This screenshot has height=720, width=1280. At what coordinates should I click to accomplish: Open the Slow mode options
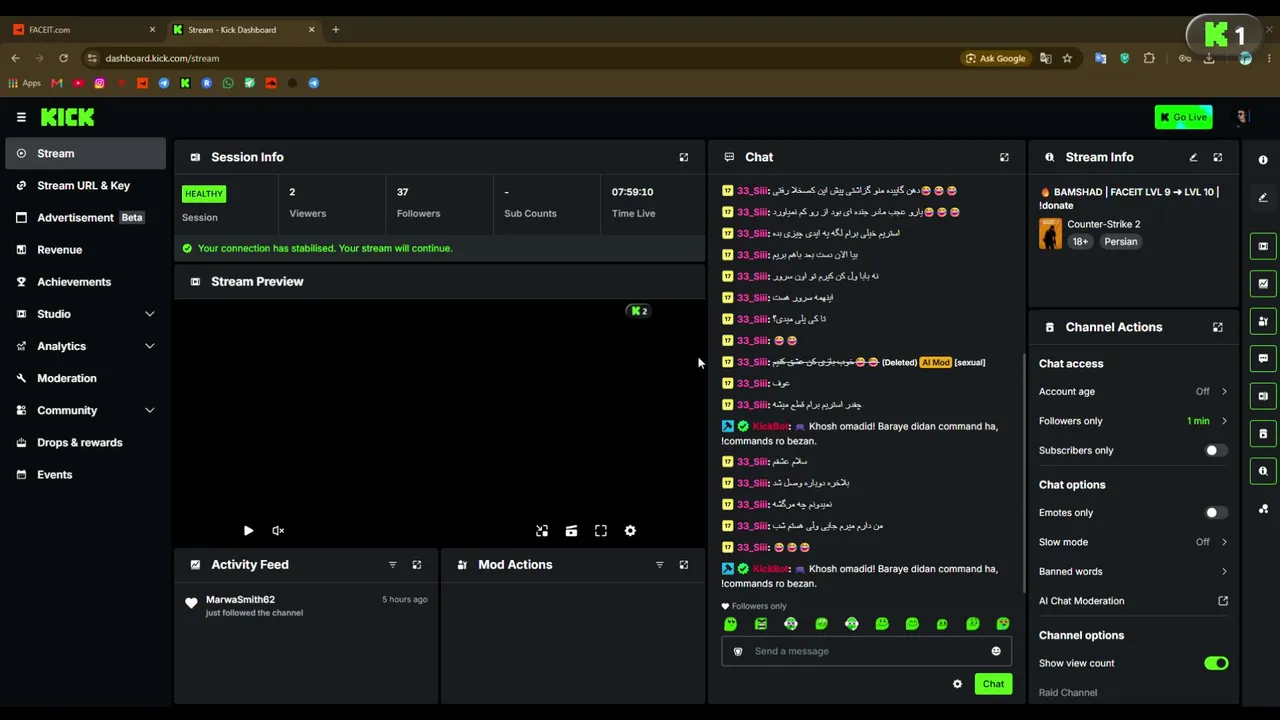click(x=1133, y=542)
